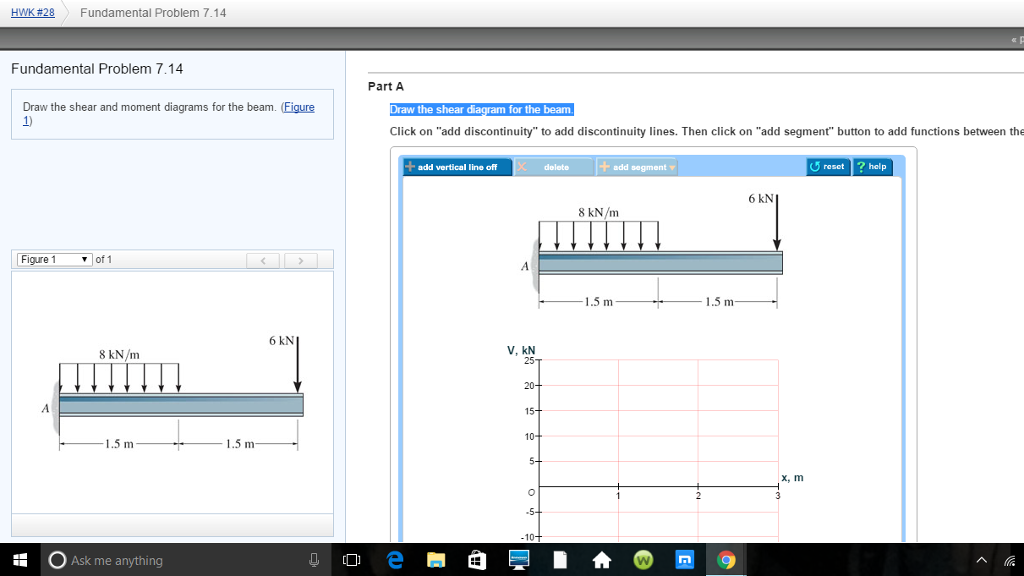
Task: Click the Ask me anything search box
Action: point(170,560)
